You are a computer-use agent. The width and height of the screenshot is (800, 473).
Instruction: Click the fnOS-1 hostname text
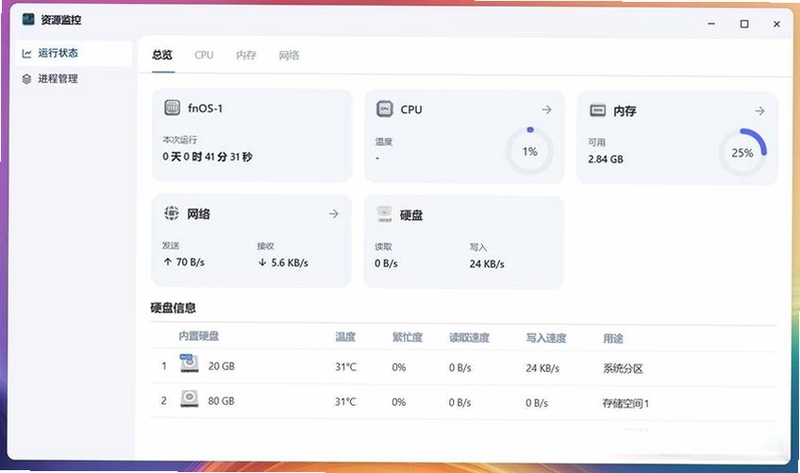pos(205,108)
